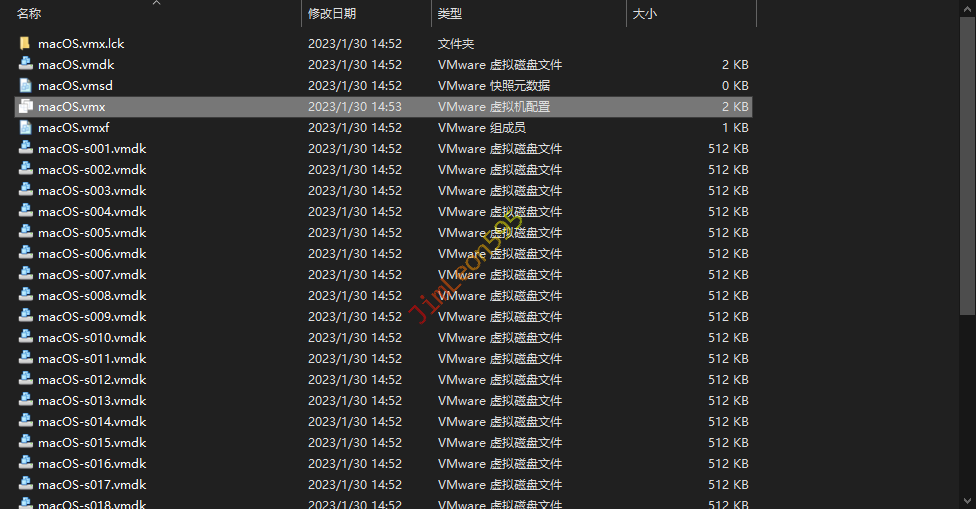This screenshot has height=509, width=976.
Task: Sort by the 名称 column header
Action: point(29,14)
